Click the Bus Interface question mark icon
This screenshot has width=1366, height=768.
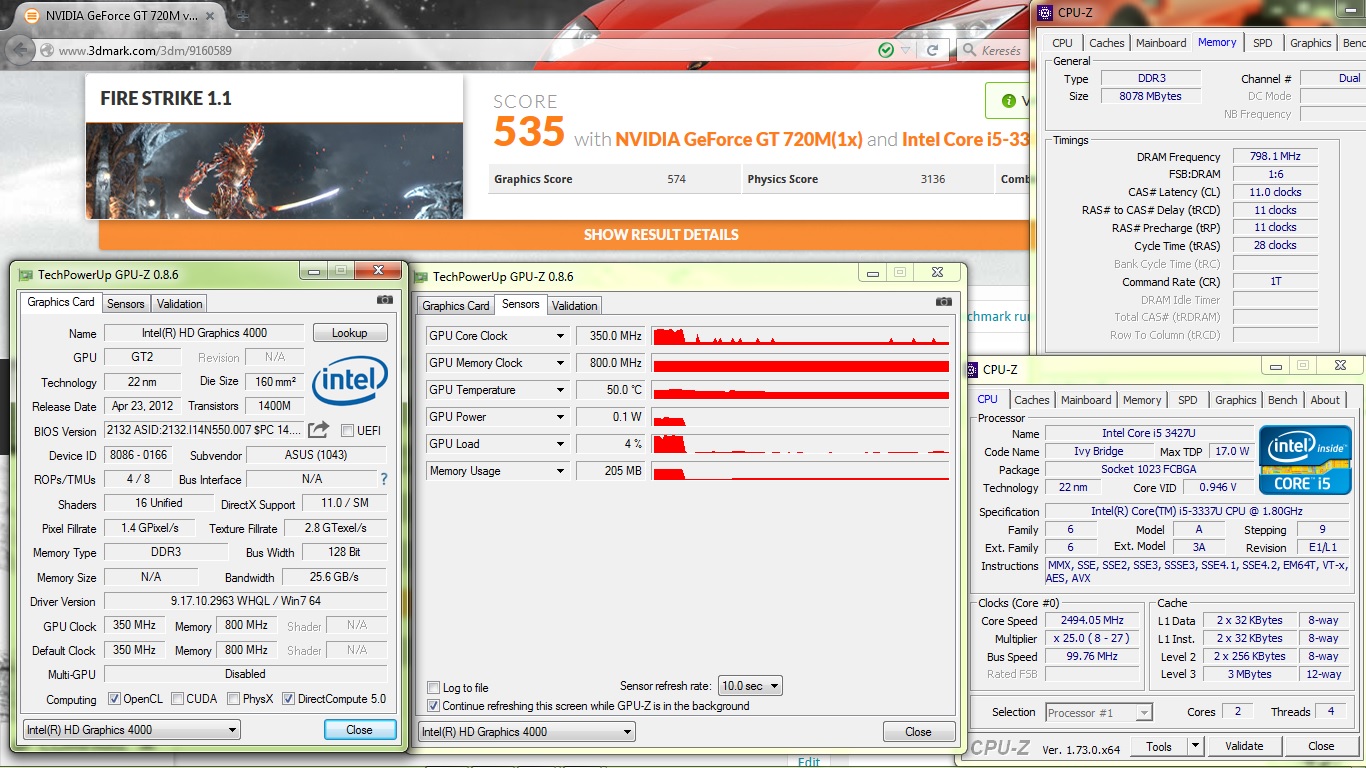383,479
